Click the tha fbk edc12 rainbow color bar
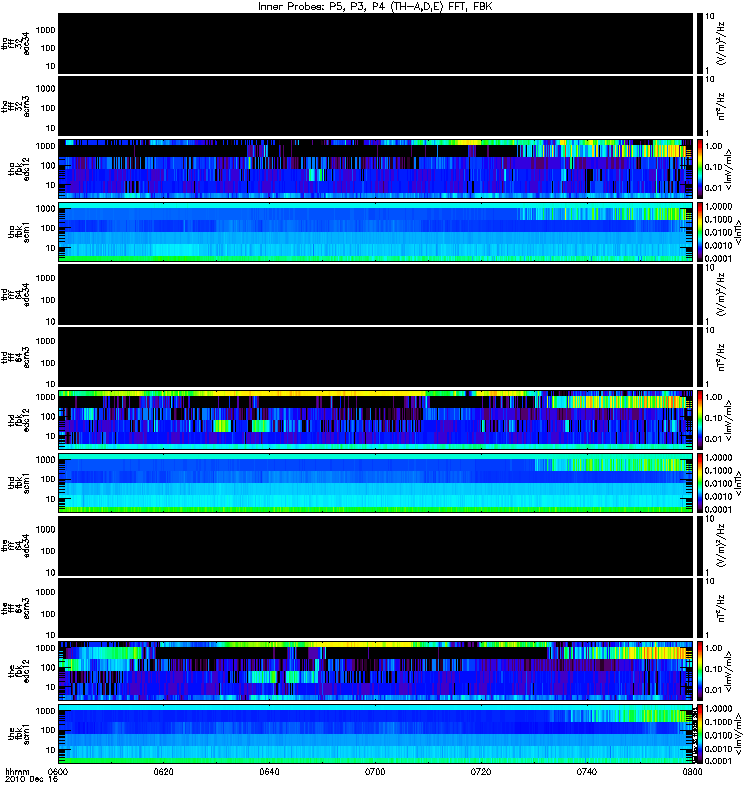The height and width of the screenshot is (800, 750). (x=700, y=169)
